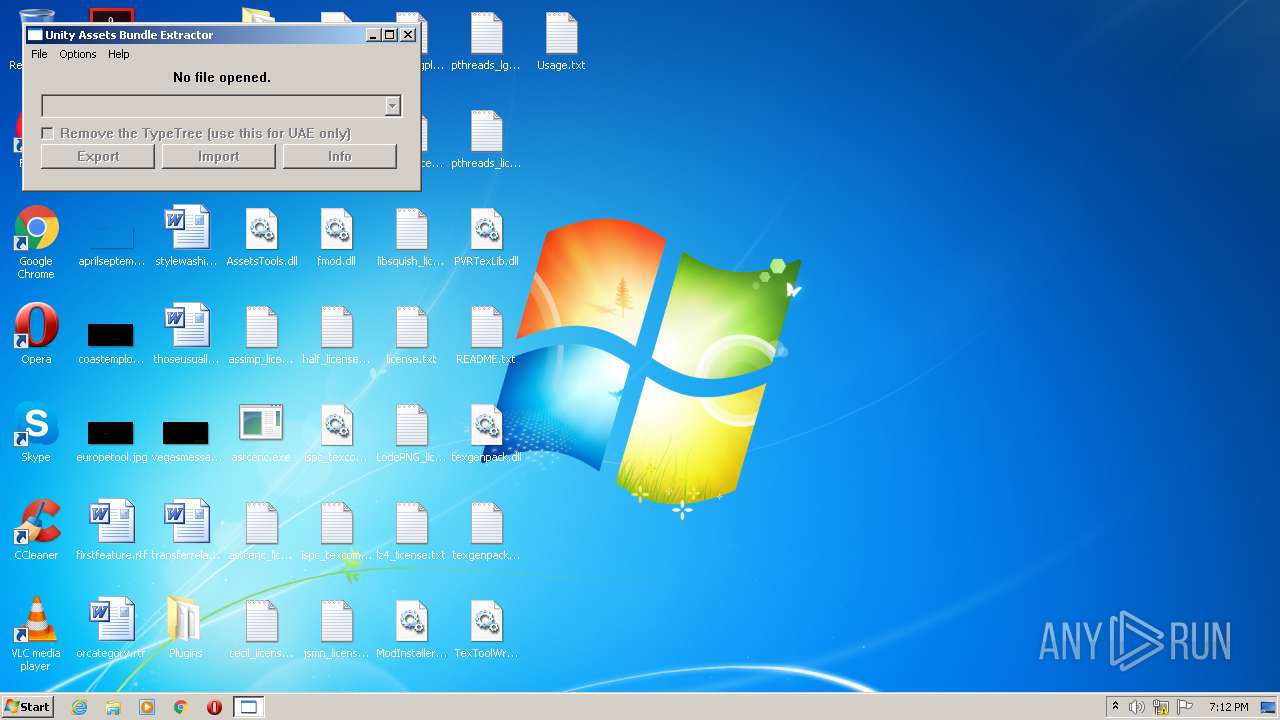
Task: Select the pthreads_lg... text file
Action: pyautogui.click(x=486, y=42)
